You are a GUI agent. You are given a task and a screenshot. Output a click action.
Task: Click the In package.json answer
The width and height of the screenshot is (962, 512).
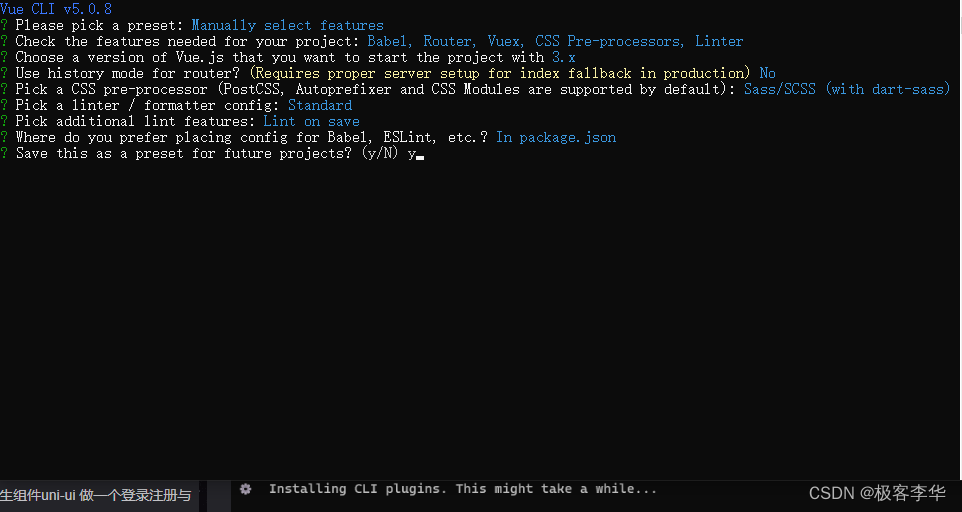556,137
